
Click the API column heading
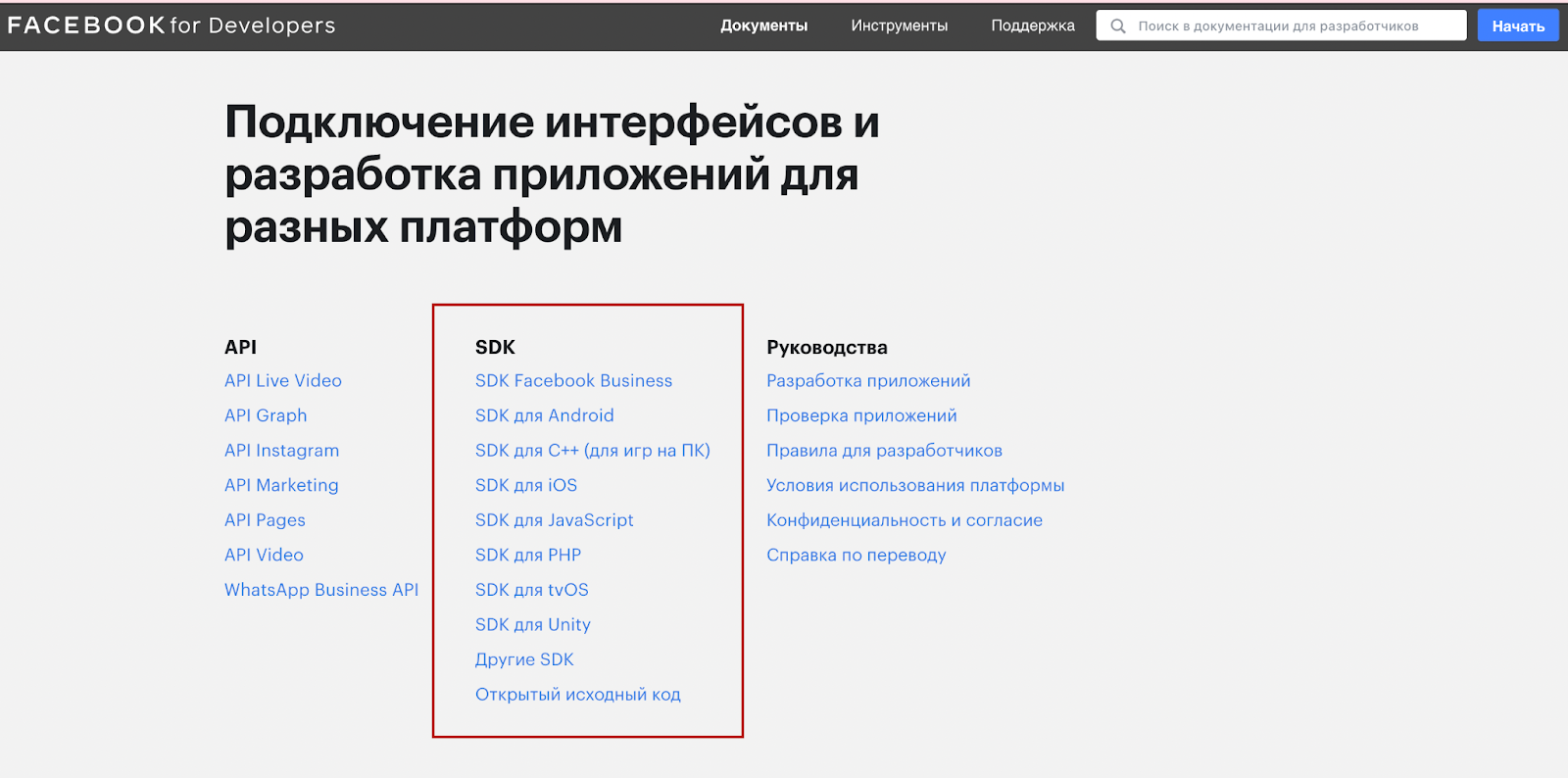click(240, 347)
